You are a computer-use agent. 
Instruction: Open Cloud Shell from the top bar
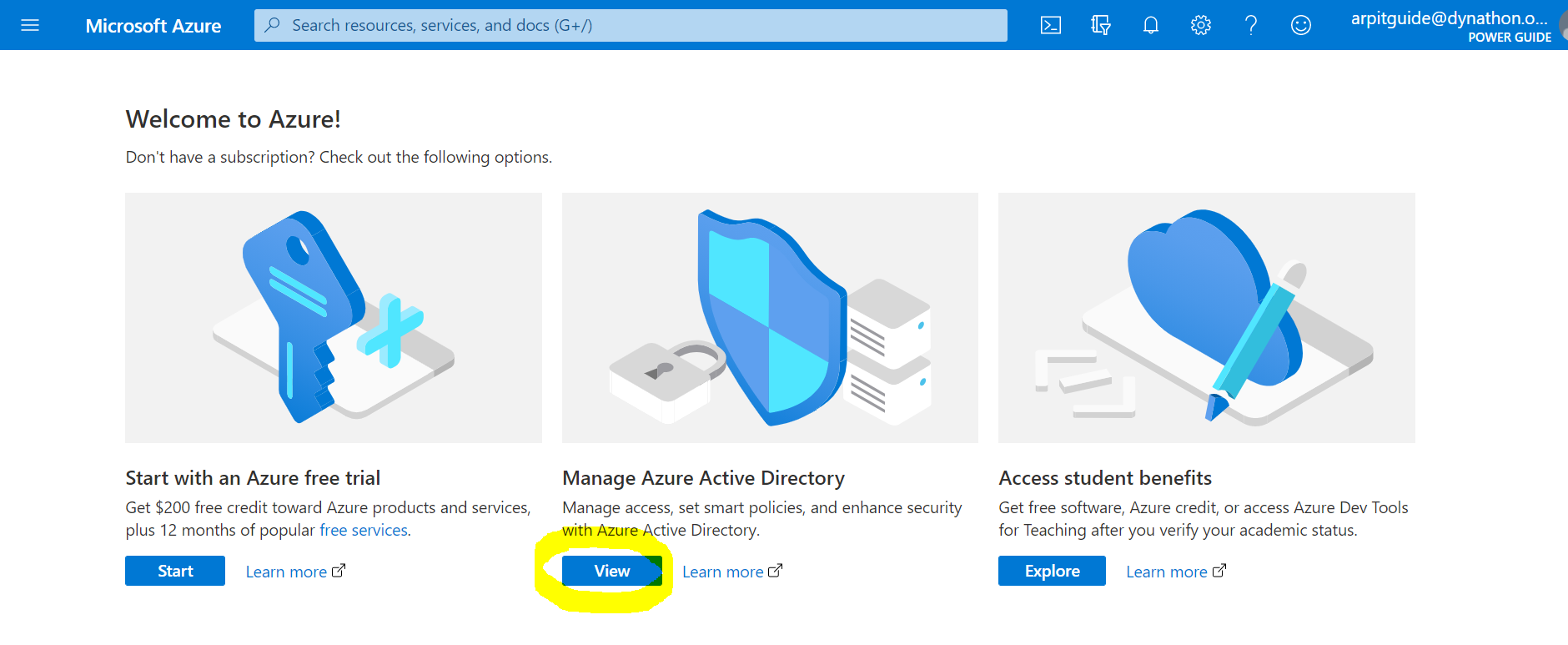click(x=1051, y=25)
